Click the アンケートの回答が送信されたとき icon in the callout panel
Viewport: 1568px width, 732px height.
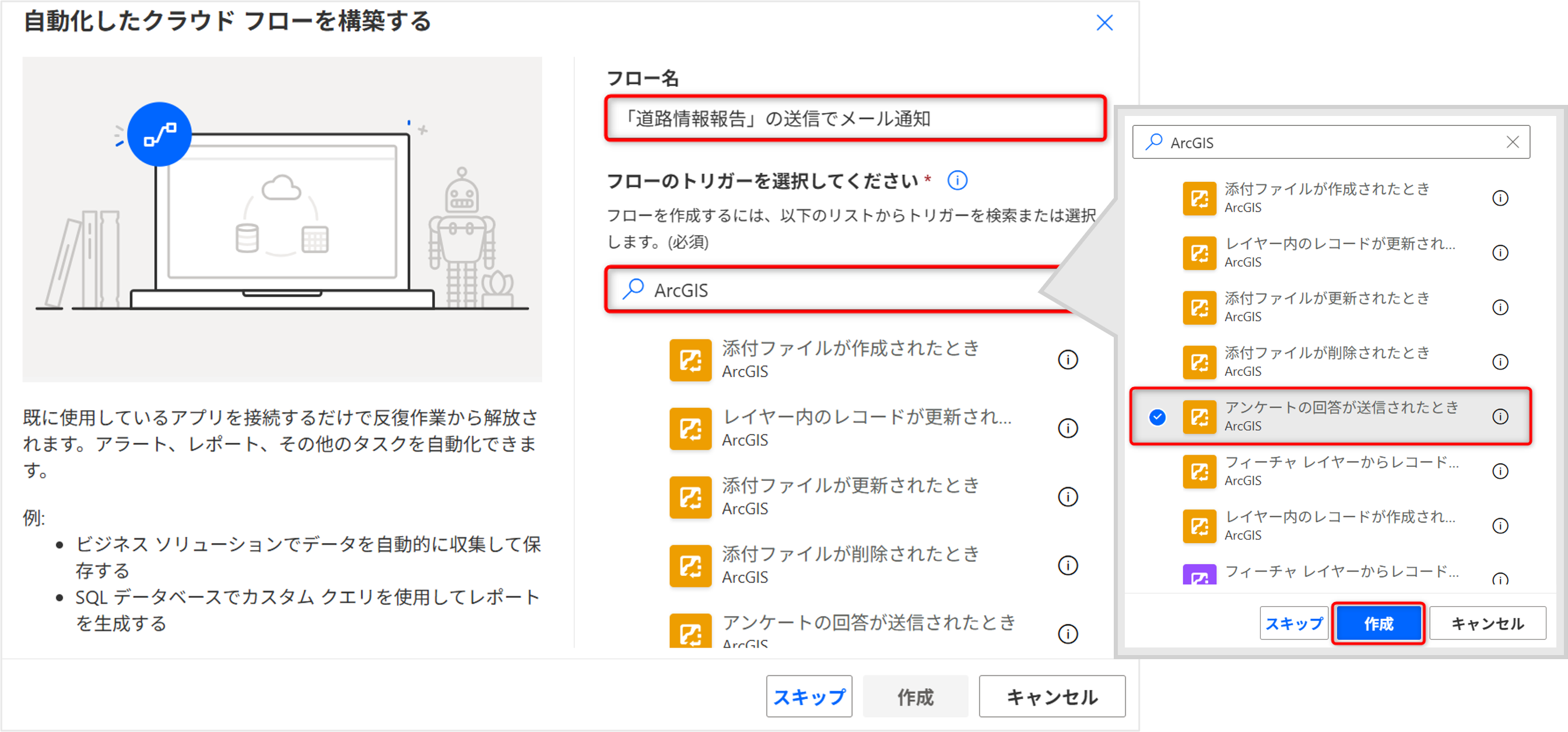pos(1199,417)
